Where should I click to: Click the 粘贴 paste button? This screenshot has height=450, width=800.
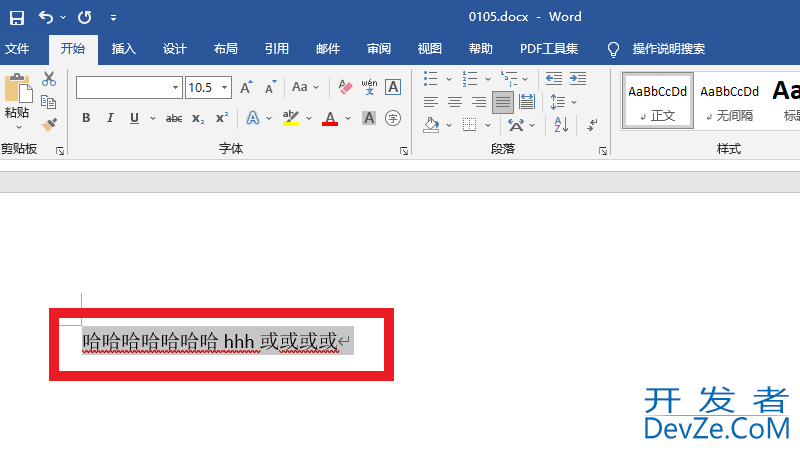[17, 96]
